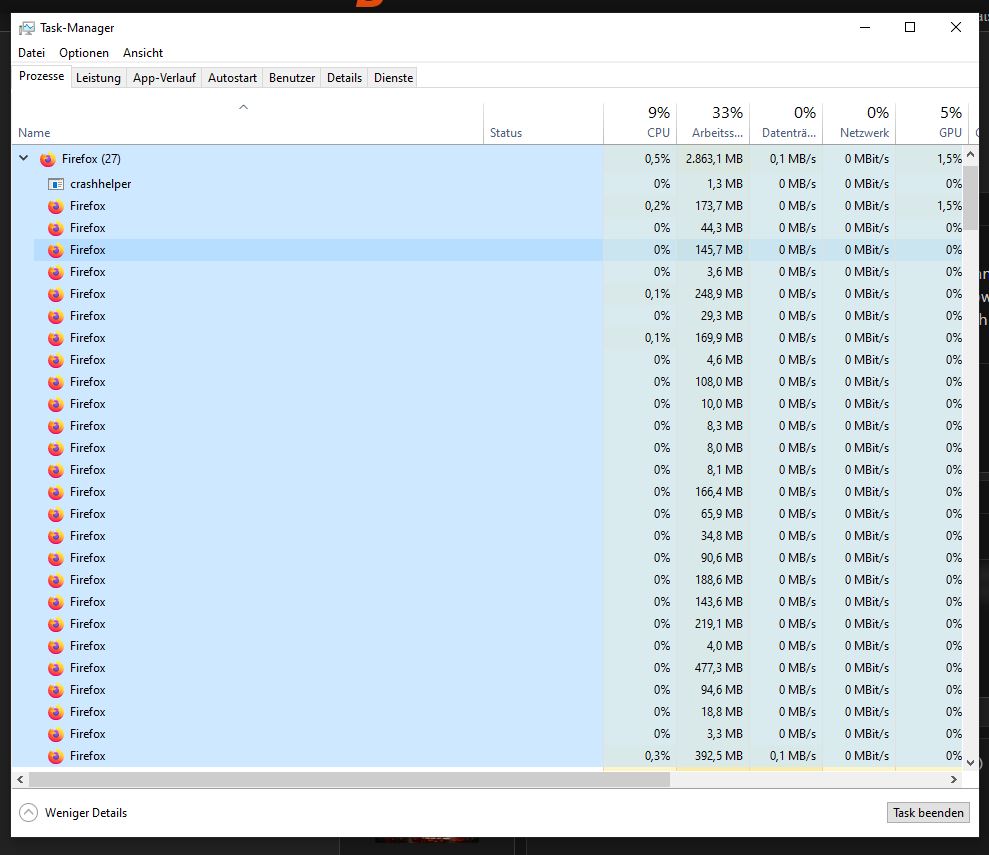This screenshot has width=989, height=855.
Task: Select the Prozesse tab
Action: click(42, 76)
